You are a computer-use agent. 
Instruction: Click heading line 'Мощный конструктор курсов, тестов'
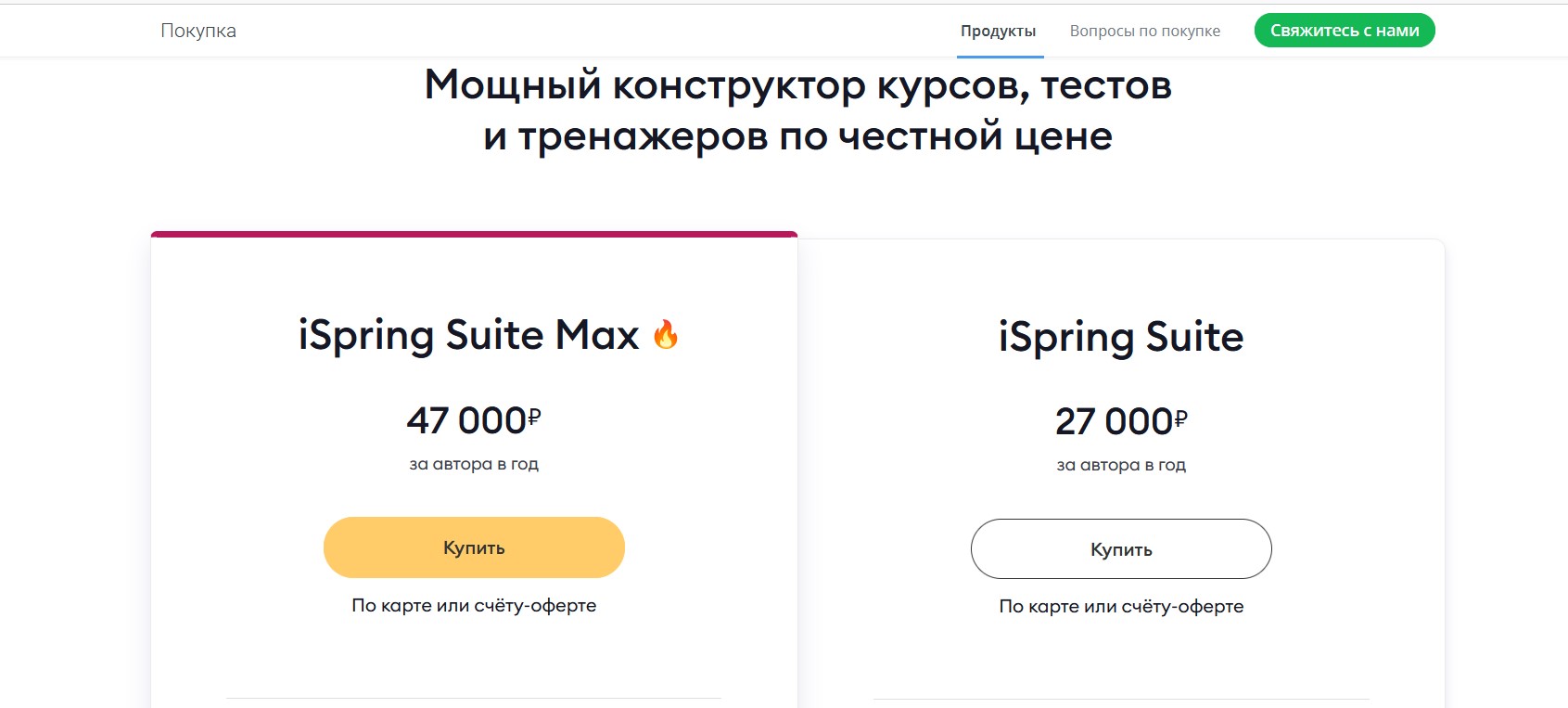797,85
